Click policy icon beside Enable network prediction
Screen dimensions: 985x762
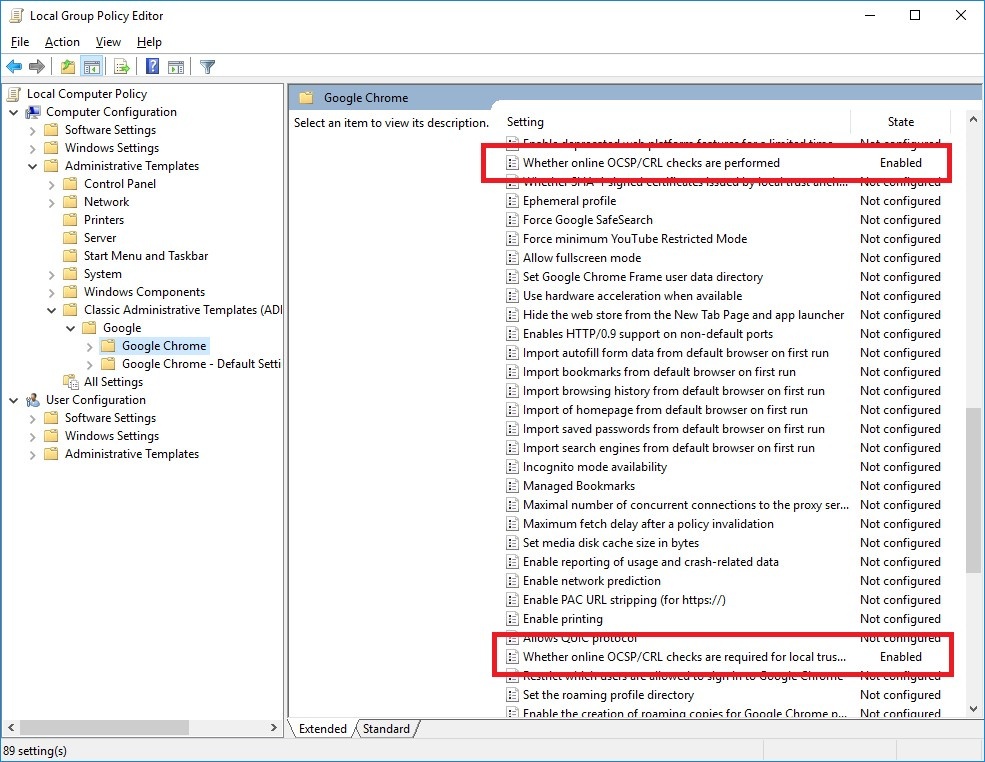coord(513,580)
